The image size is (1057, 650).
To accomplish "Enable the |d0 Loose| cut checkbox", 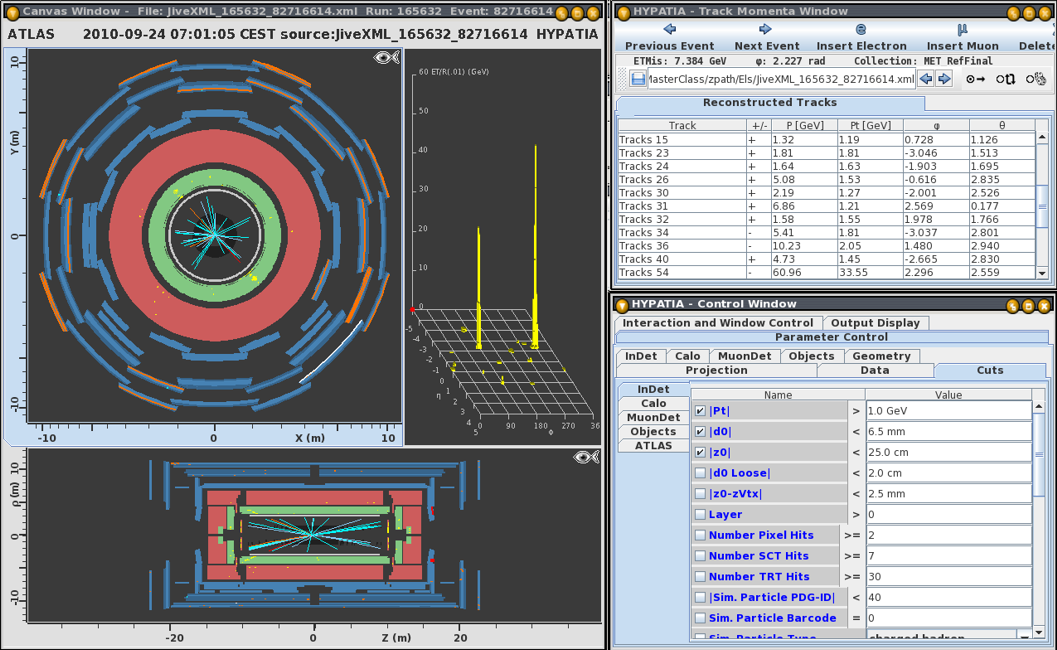I will coord(700,473).
